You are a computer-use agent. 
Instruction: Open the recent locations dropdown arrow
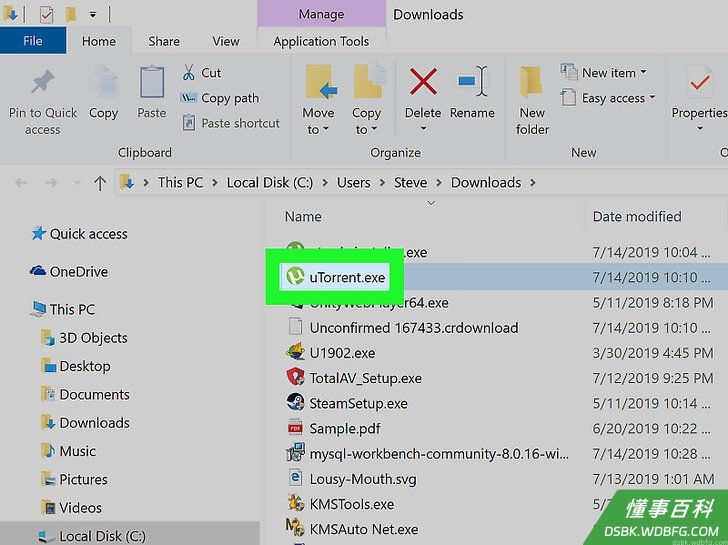pos(77,183)
